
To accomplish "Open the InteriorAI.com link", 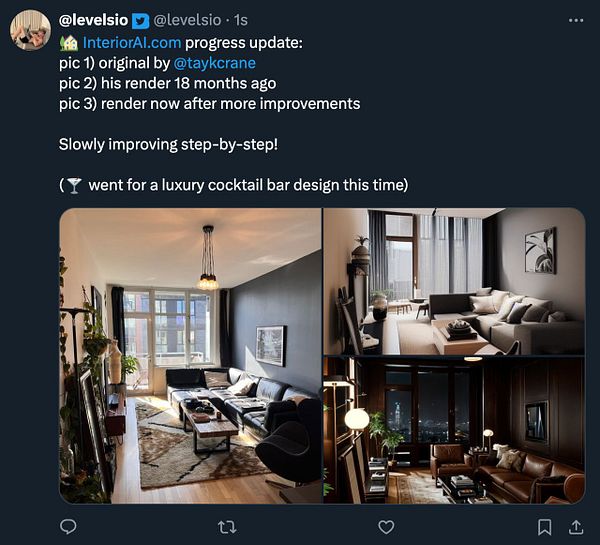I will 132,42.
